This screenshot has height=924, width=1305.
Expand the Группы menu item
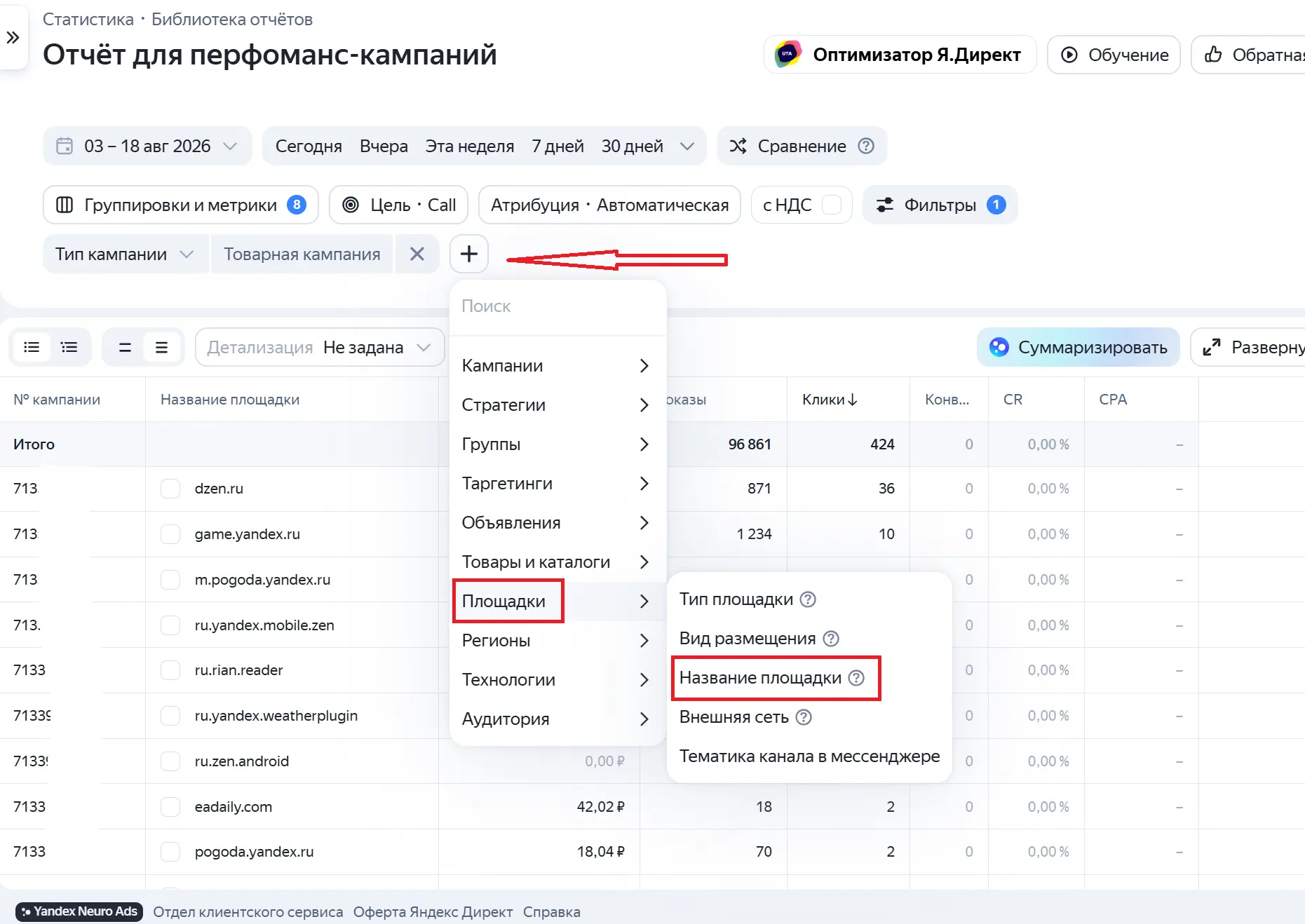click(x=557, y=444)
